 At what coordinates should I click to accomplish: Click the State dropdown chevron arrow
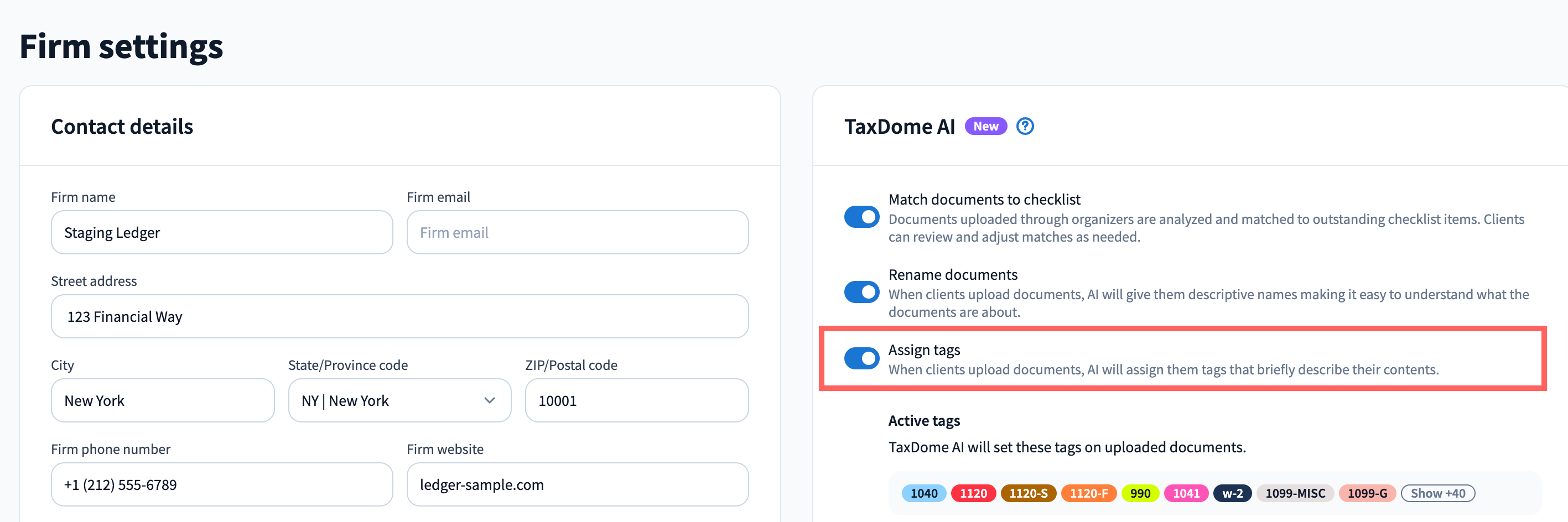[490, 400]
